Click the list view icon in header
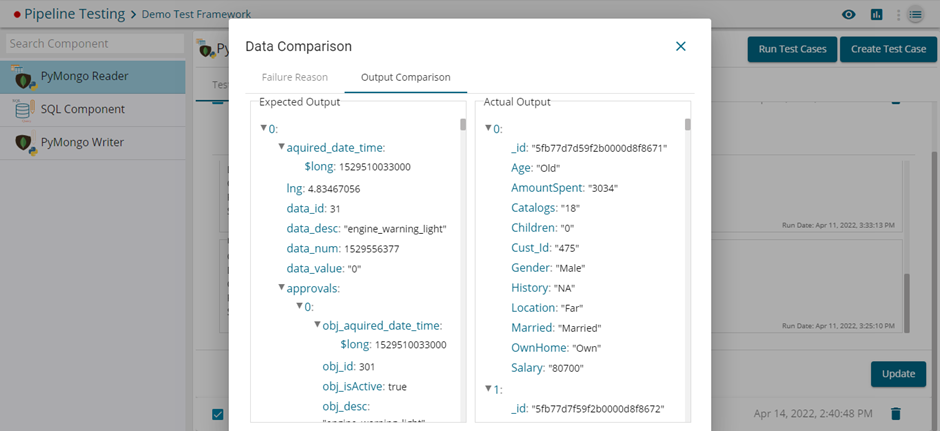The image size is (940, 431). (x=915, y=14)
